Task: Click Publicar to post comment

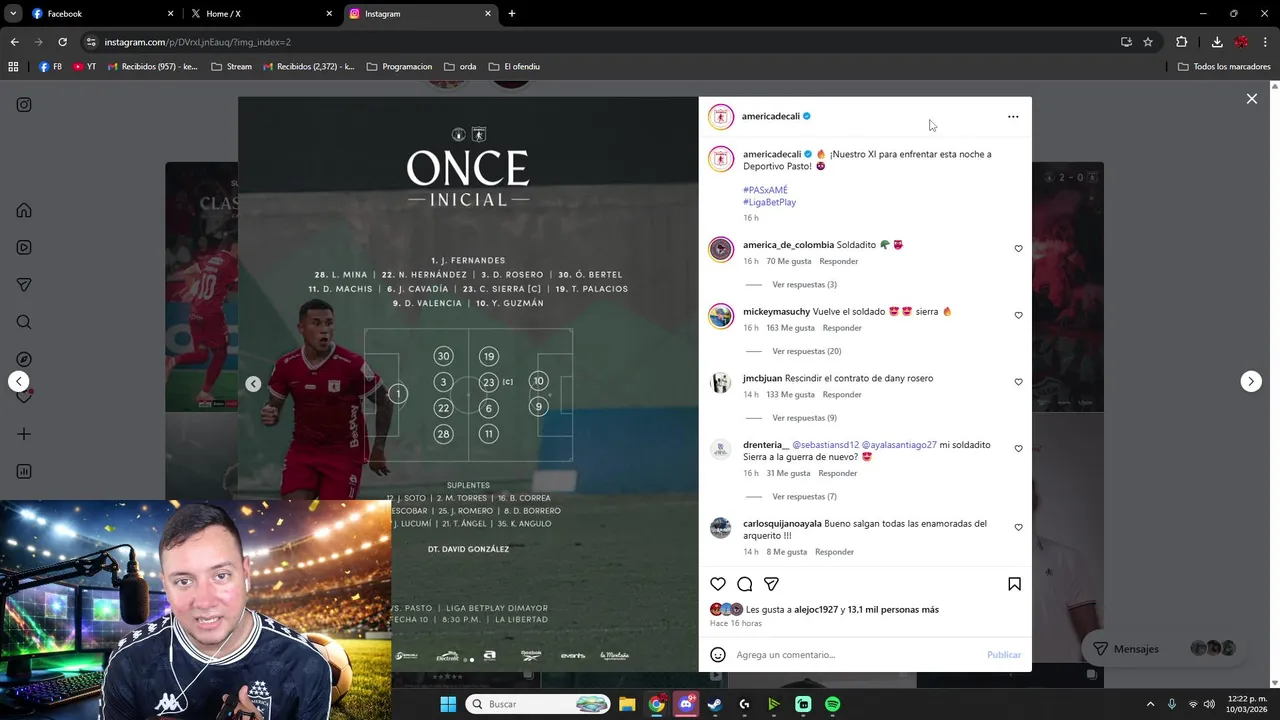Action: click(x=1003, y=655)
